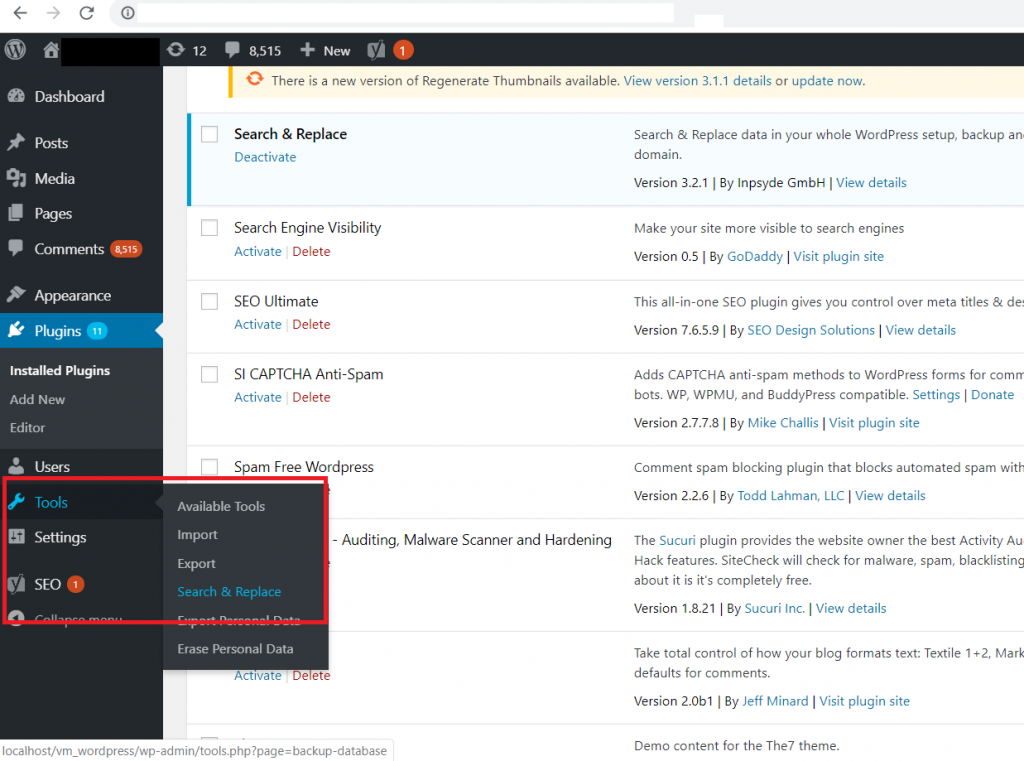Activate the SEO Ultimate plugin
Viewport: 1024px width, 761px height.
click(258, 325)
